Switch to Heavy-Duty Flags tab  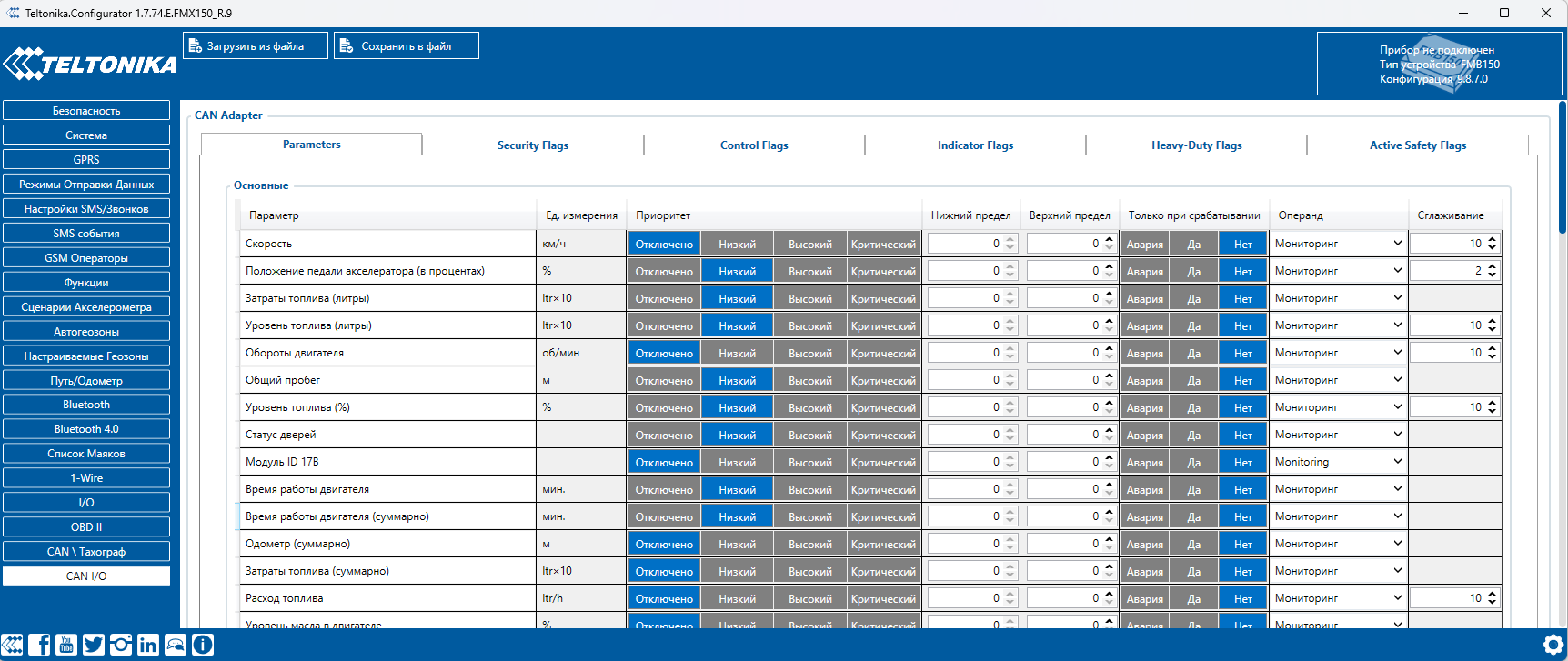1196,145
